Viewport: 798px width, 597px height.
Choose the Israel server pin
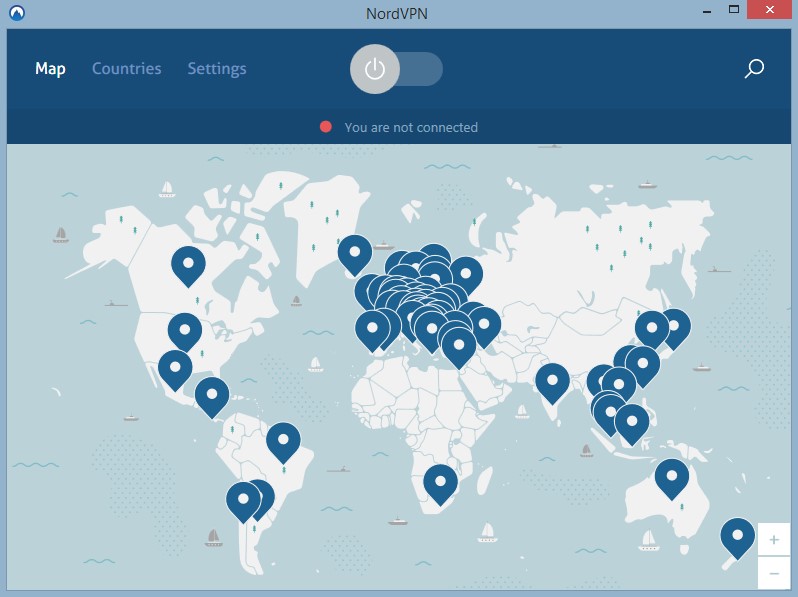[x=459, y=348]
